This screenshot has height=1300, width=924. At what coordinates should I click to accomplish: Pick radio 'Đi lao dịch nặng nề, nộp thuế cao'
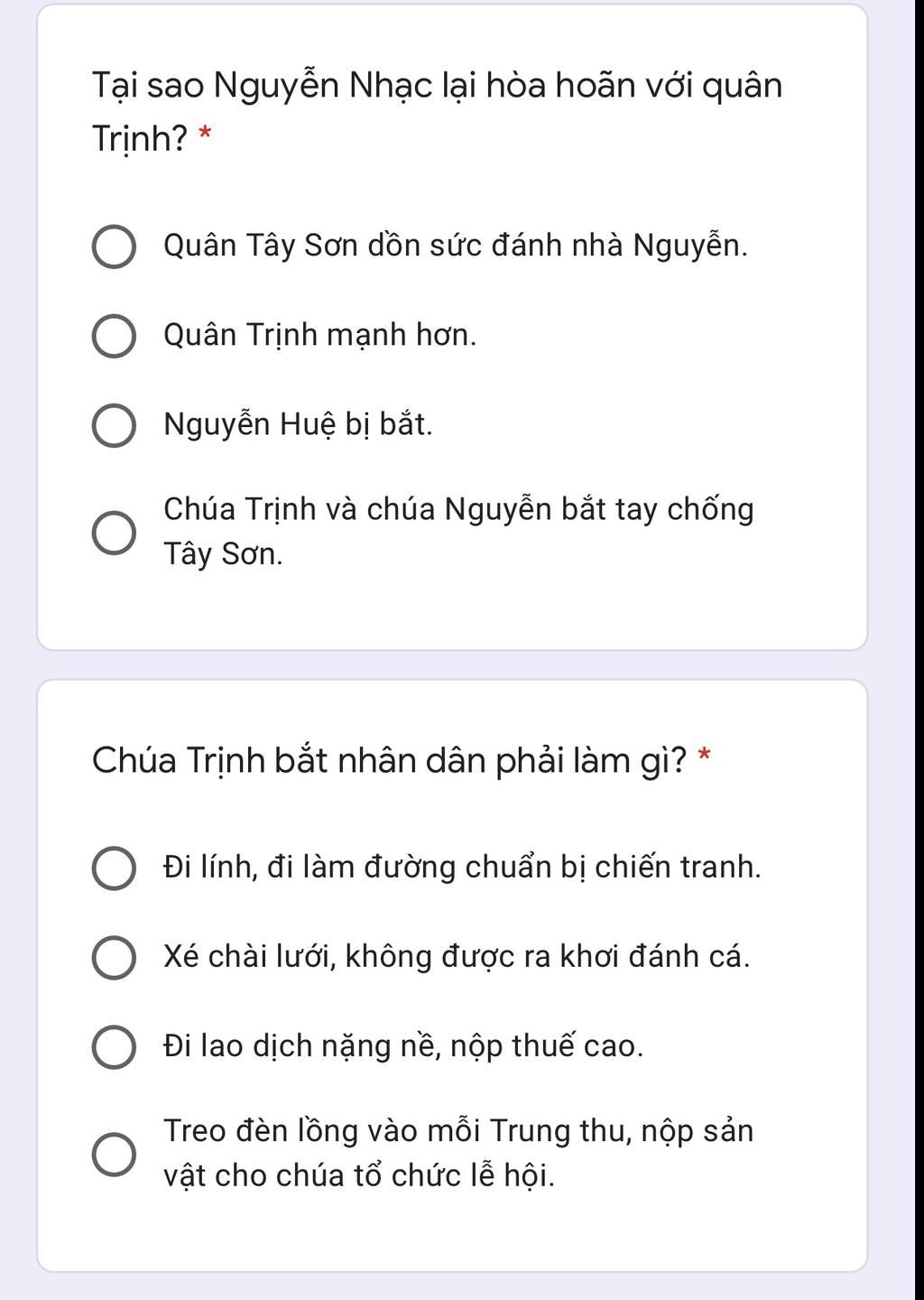(115, 1047)
